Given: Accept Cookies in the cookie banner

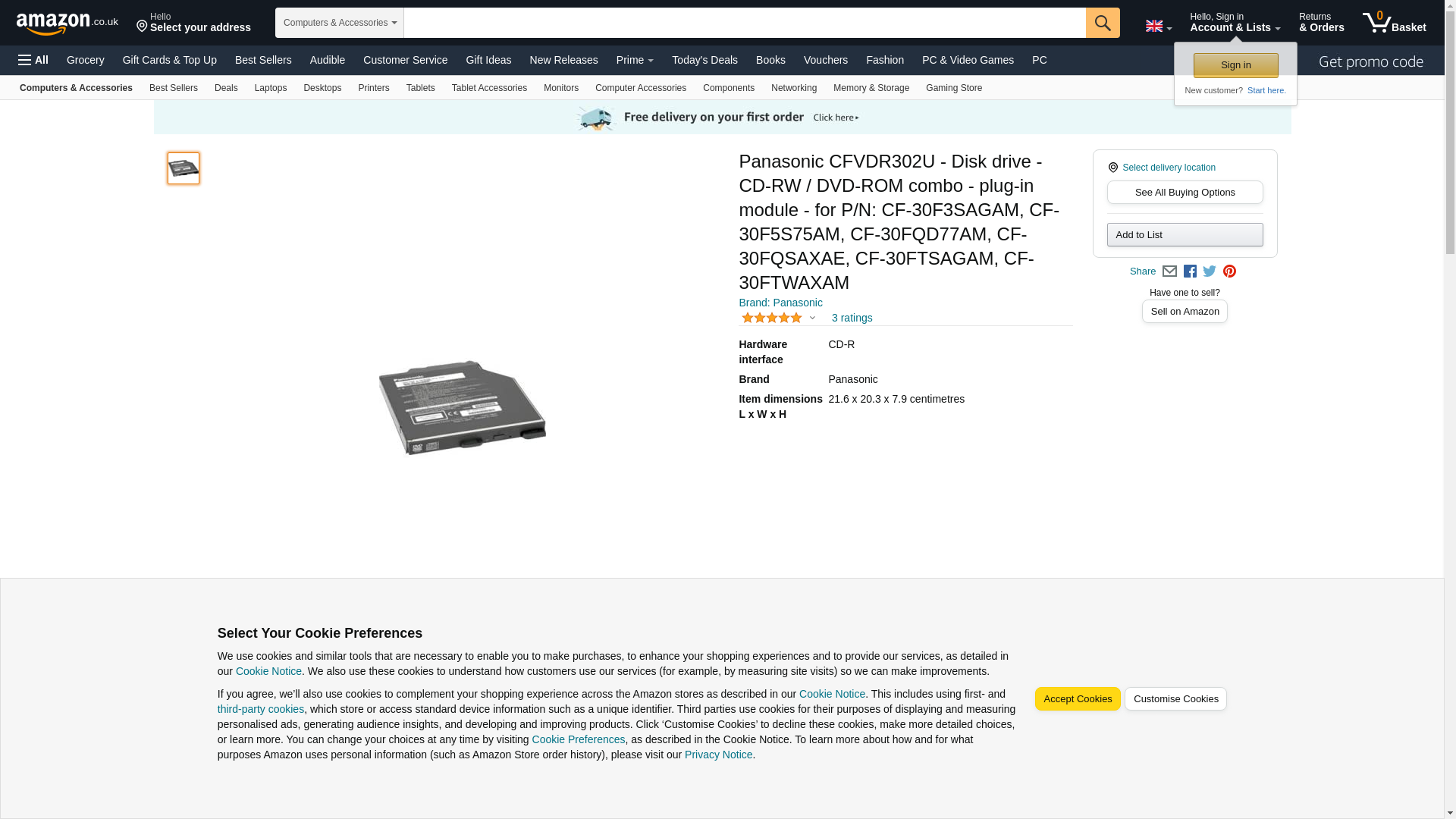Looking at the screenshot, I should pos(1078,699).
